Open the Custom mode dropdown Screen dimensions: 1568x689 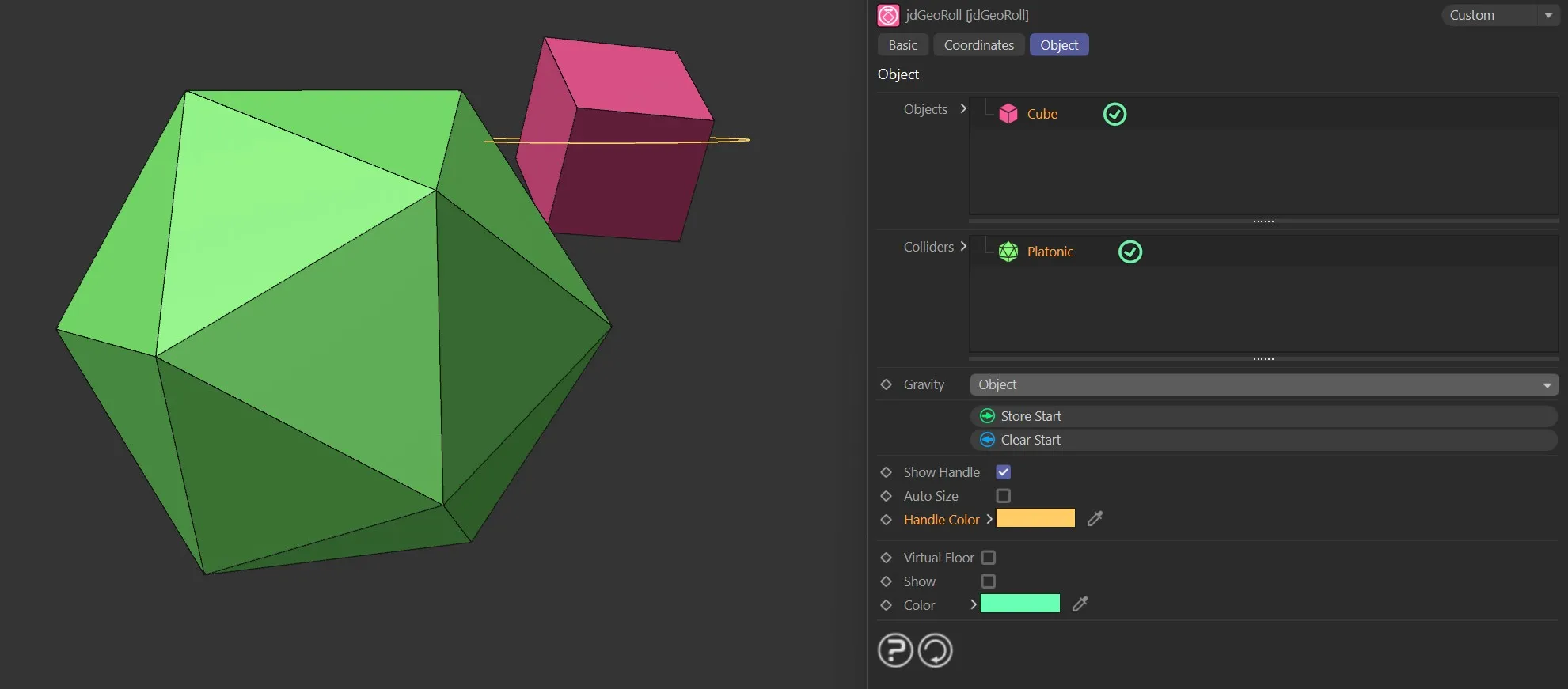(x=1500, y=15)
